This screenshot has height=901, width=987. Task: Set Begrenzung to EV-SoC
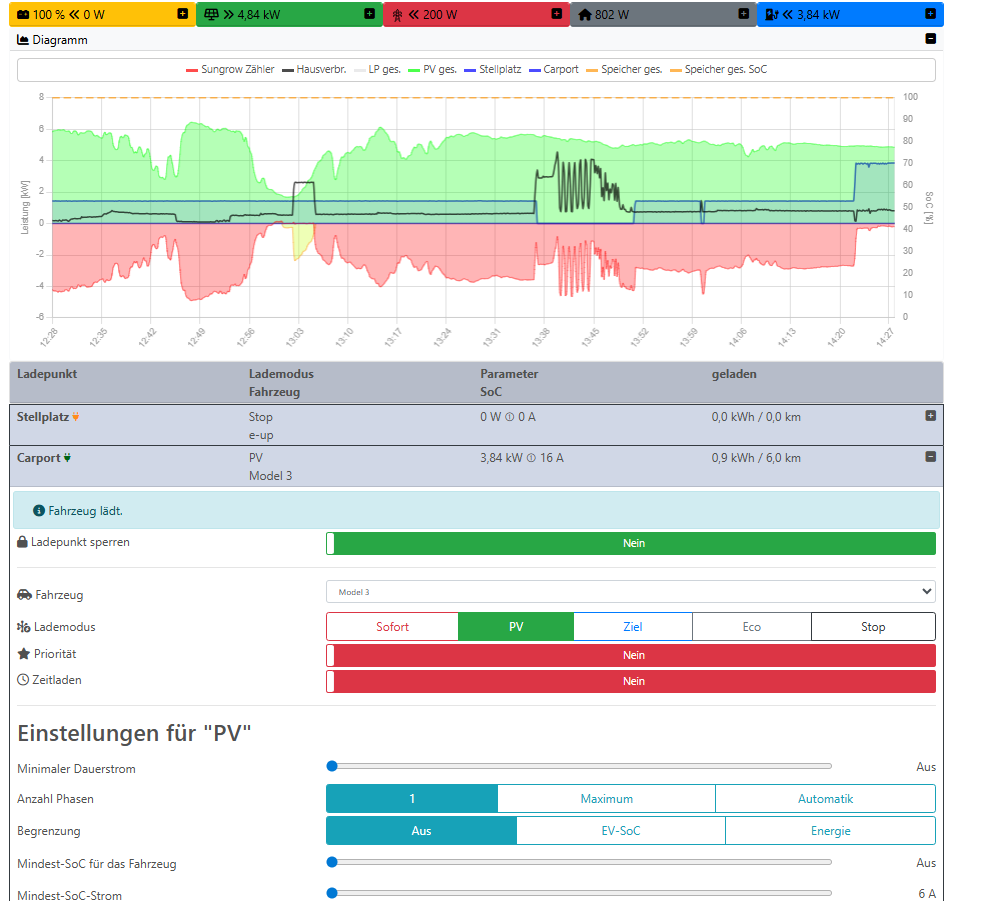tap(620, 830)
